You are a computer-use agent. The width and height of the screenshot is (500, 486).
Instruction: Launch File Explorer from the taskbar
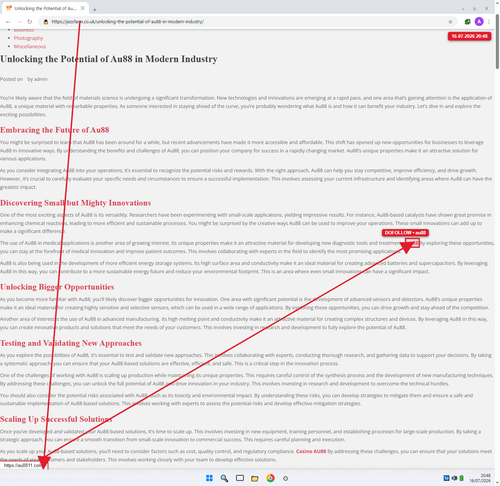(x=255, y=479)
